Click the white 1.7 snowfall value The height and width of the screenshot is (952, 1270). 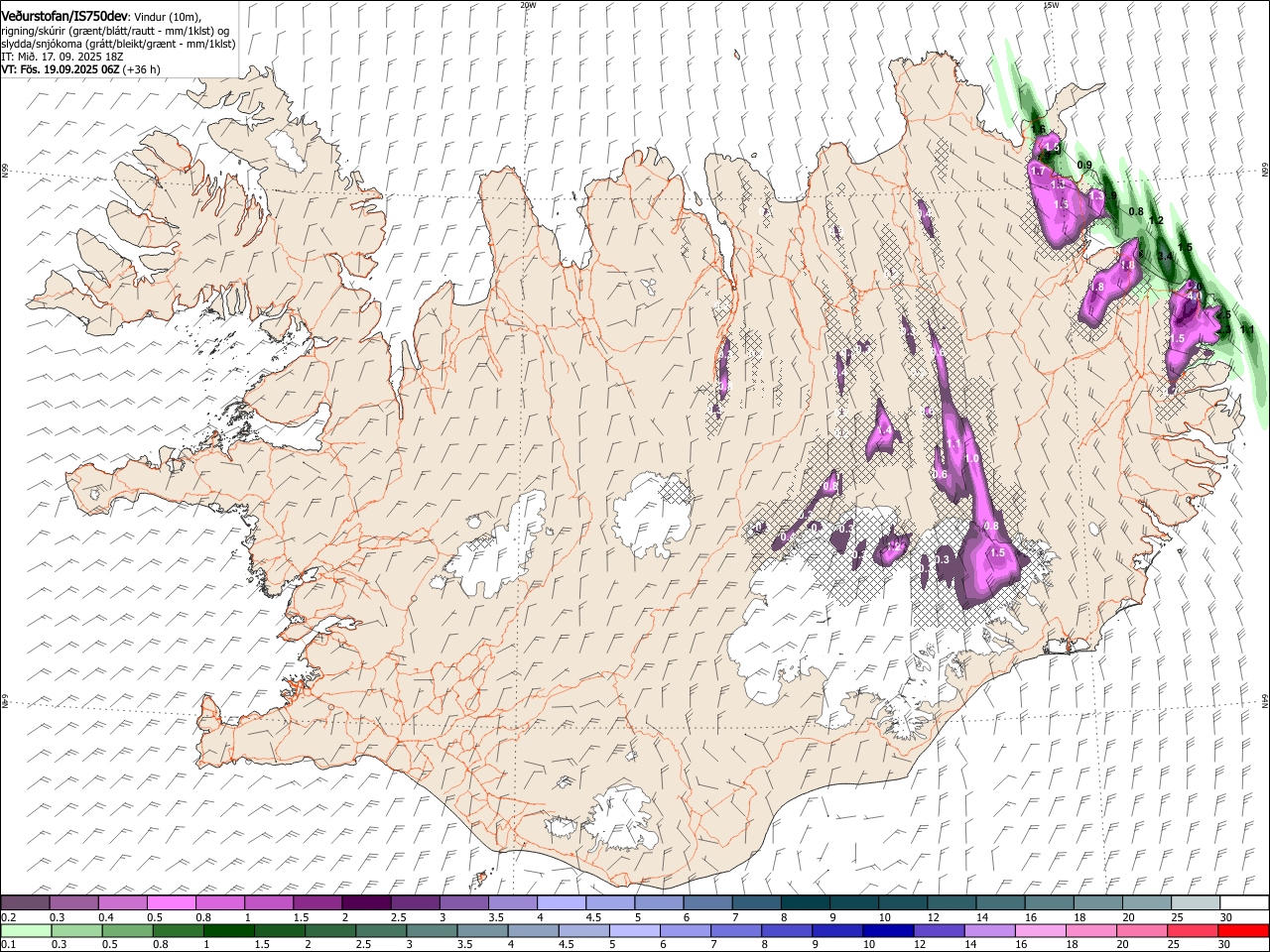coord(1038,171)
